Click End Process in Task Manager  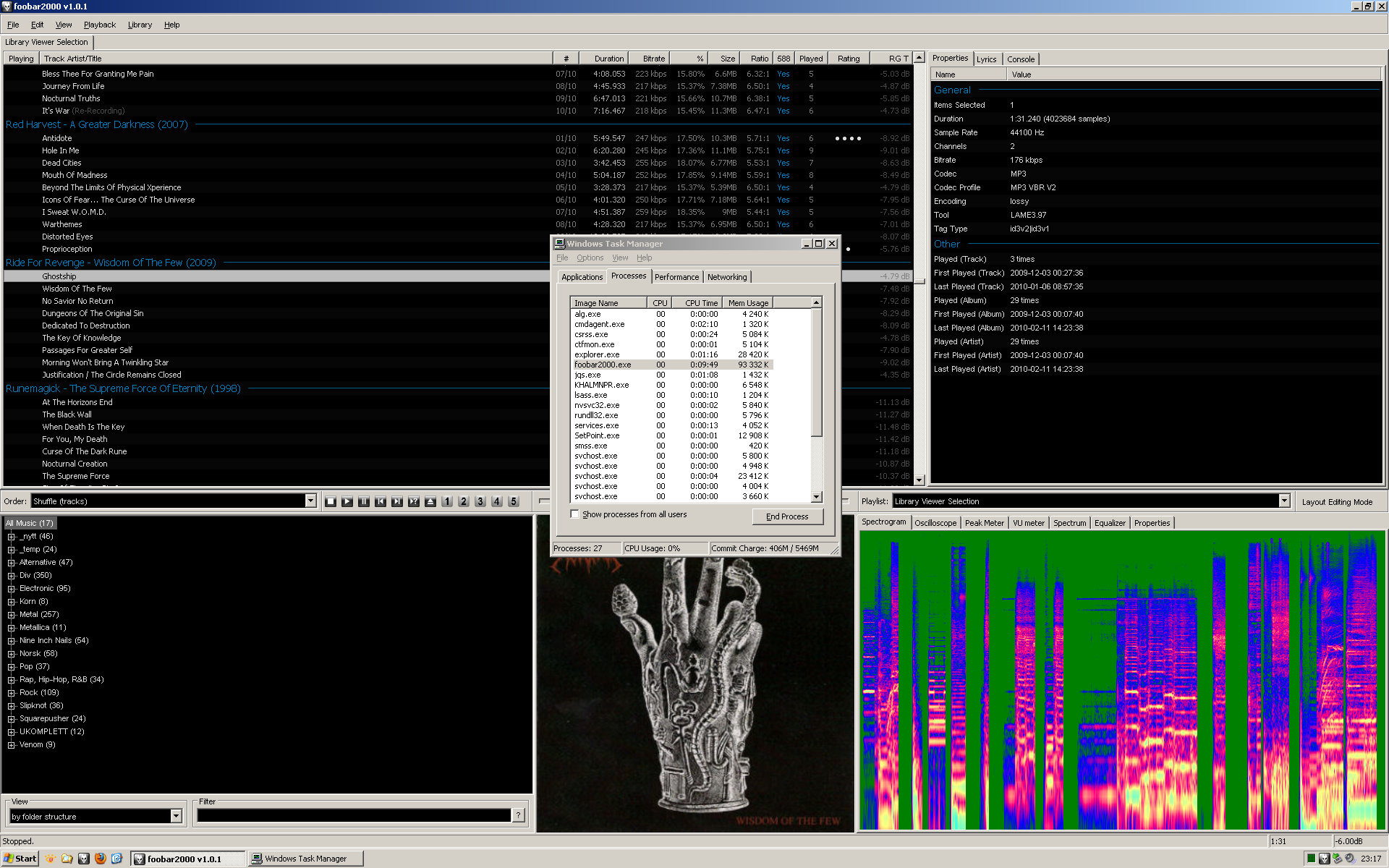pos(787,516)
